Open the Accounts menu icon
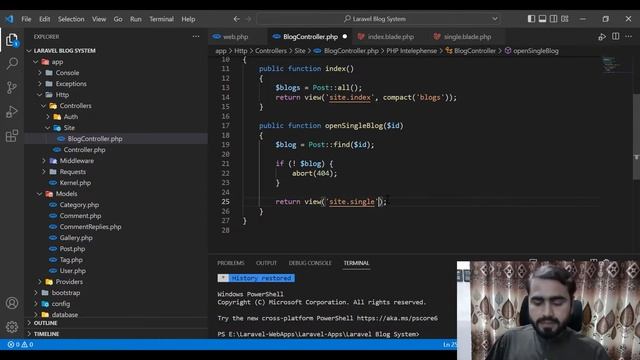640x360 pixels. coord(12,303)
